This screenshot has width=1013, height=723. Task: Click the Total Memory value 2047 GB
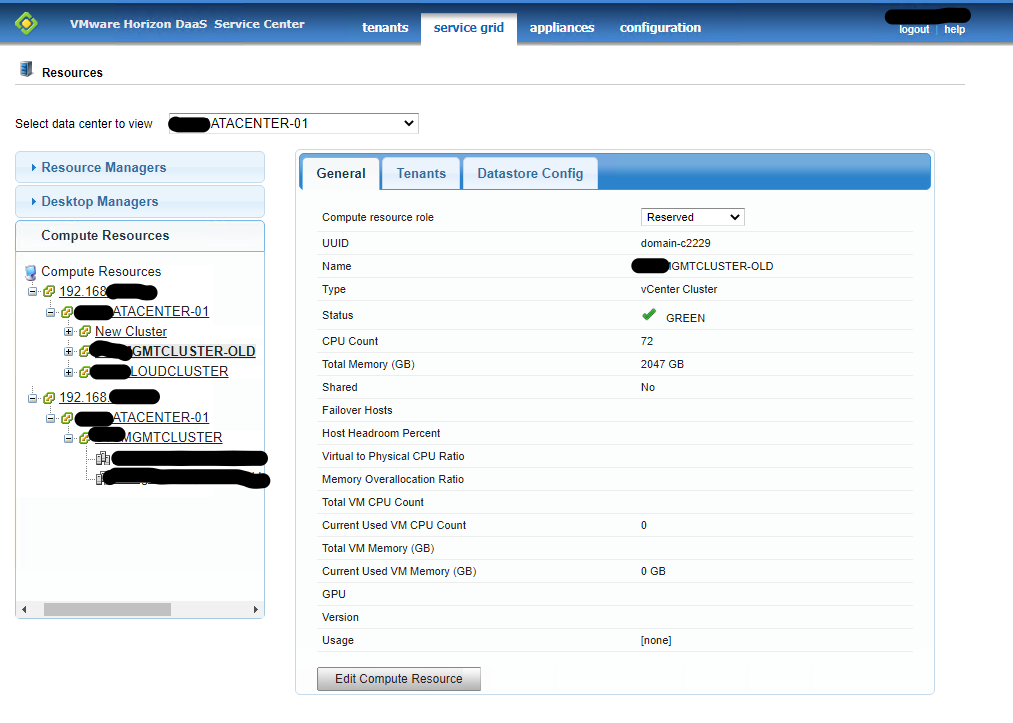click(662, 364)
